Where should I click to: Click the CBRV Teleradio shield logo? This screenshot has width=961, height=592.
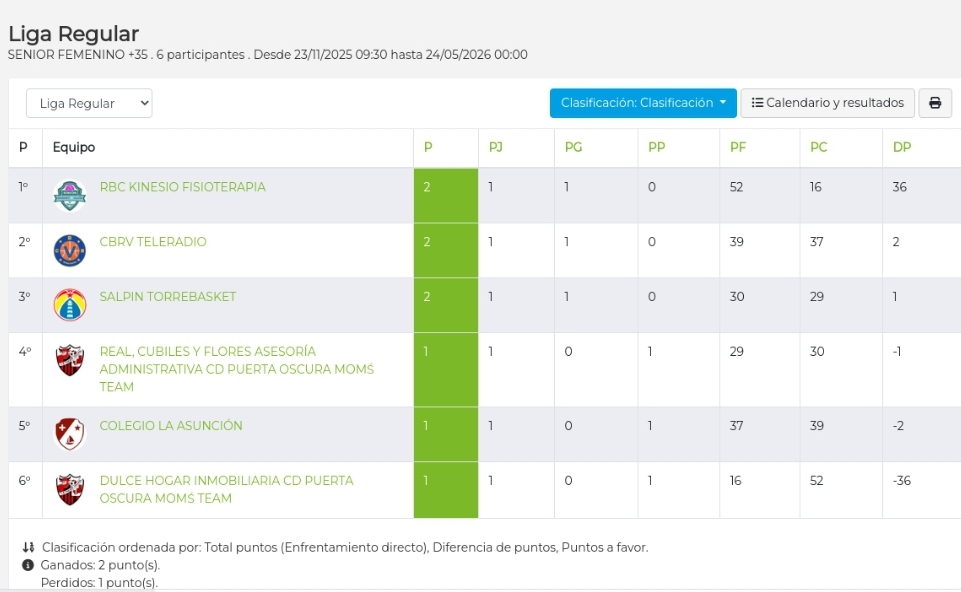pyautogui.click(x=69, y=250)
